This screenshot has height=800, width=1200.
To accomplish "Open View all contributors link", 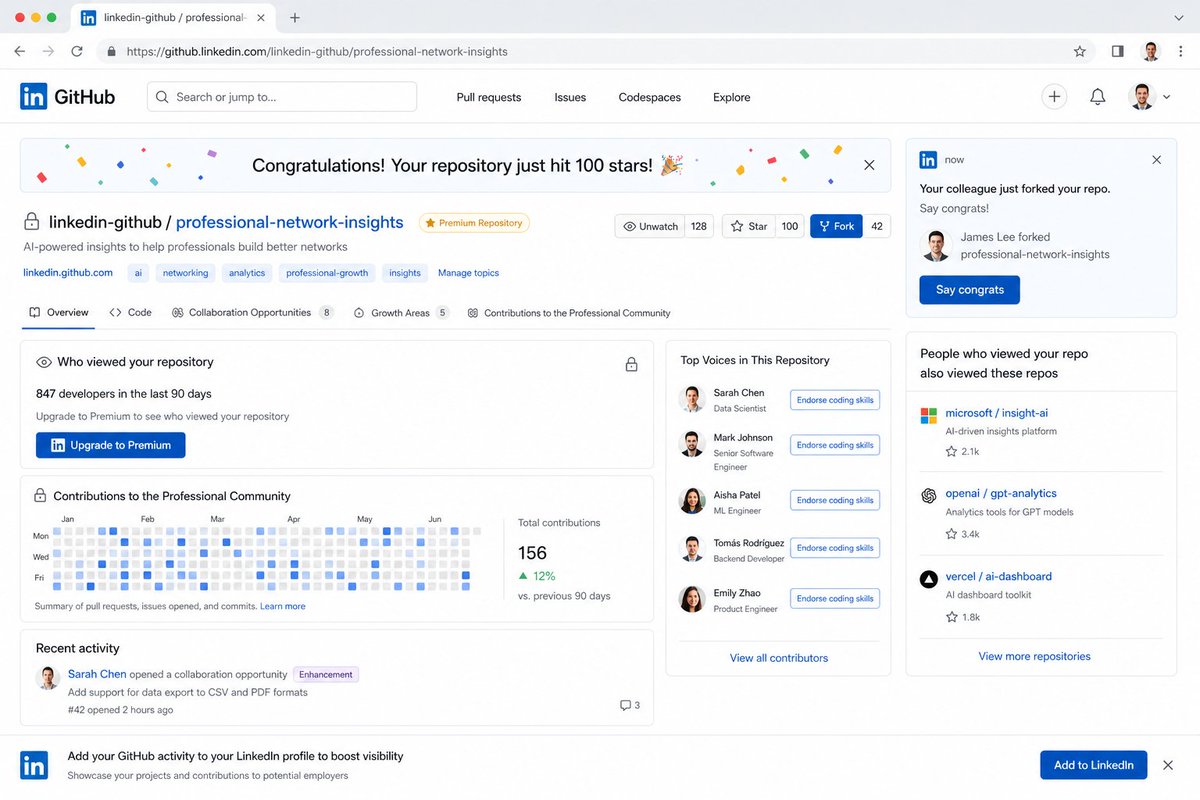I will 779,658.
